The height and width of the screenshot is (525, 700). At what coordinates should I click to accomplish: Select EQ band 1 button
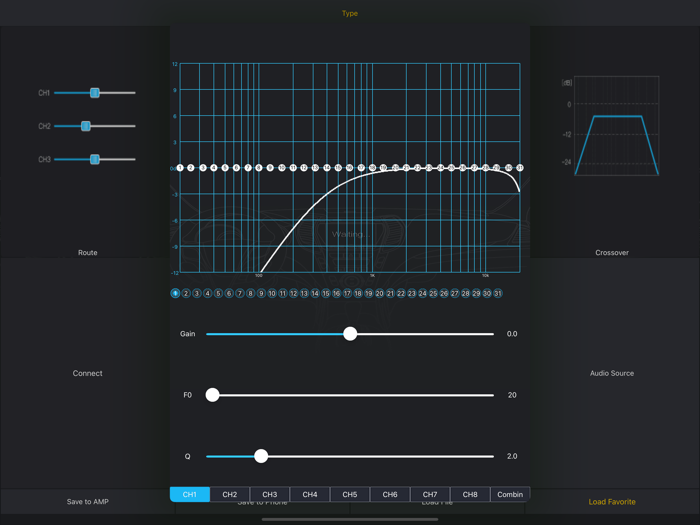[175, 293]
